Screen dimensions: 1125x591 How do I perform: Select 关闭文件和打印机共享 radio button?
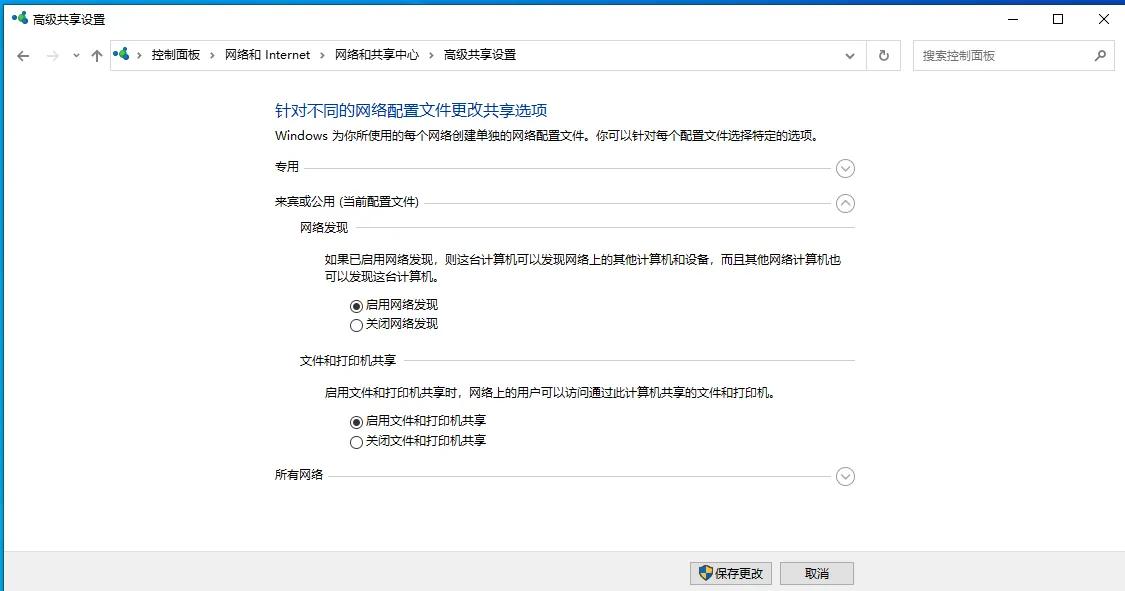[x=356, y=441]
